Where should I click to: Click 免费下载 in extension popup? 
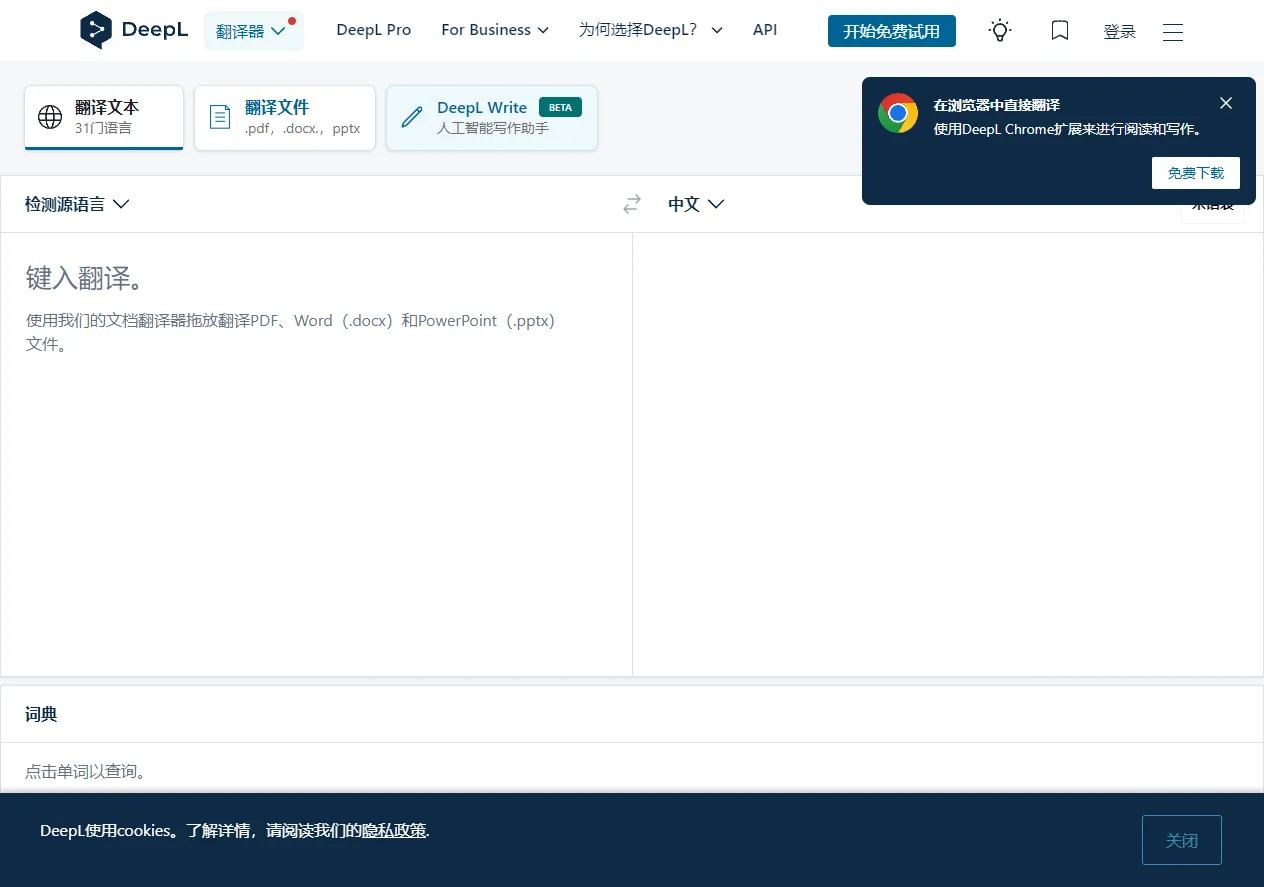(x=1195, y=173)
